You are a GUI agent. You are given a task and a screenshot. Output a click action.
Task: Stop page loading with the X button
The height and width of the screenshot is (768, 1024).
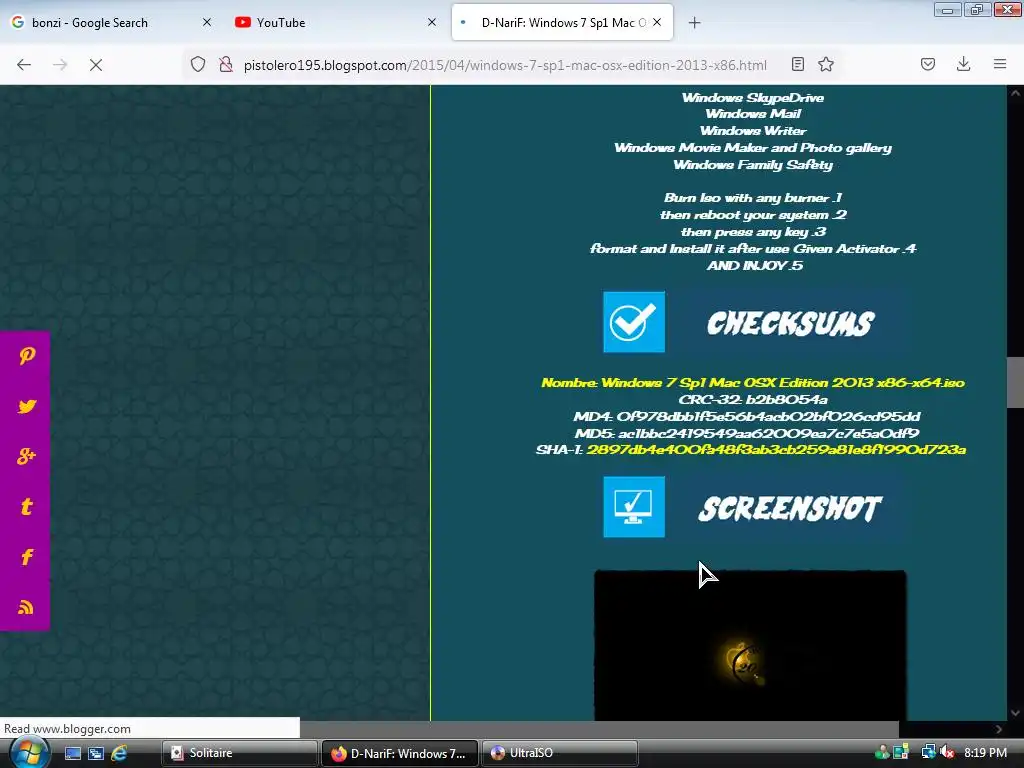click(96, 65)
